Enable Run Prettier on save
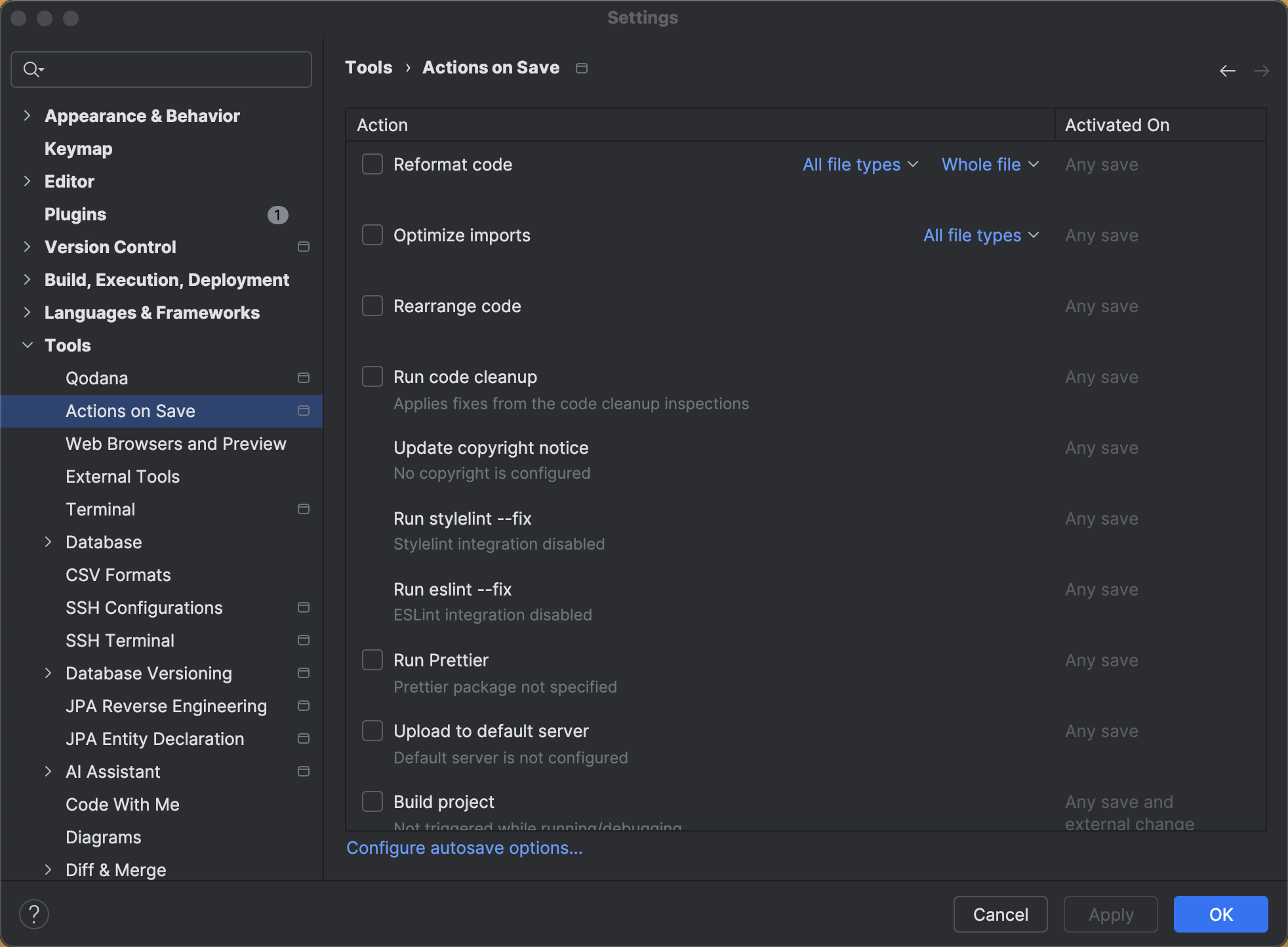Image resolution: width=1288 pixels, height=947 pixels. (x=372, y=659)
